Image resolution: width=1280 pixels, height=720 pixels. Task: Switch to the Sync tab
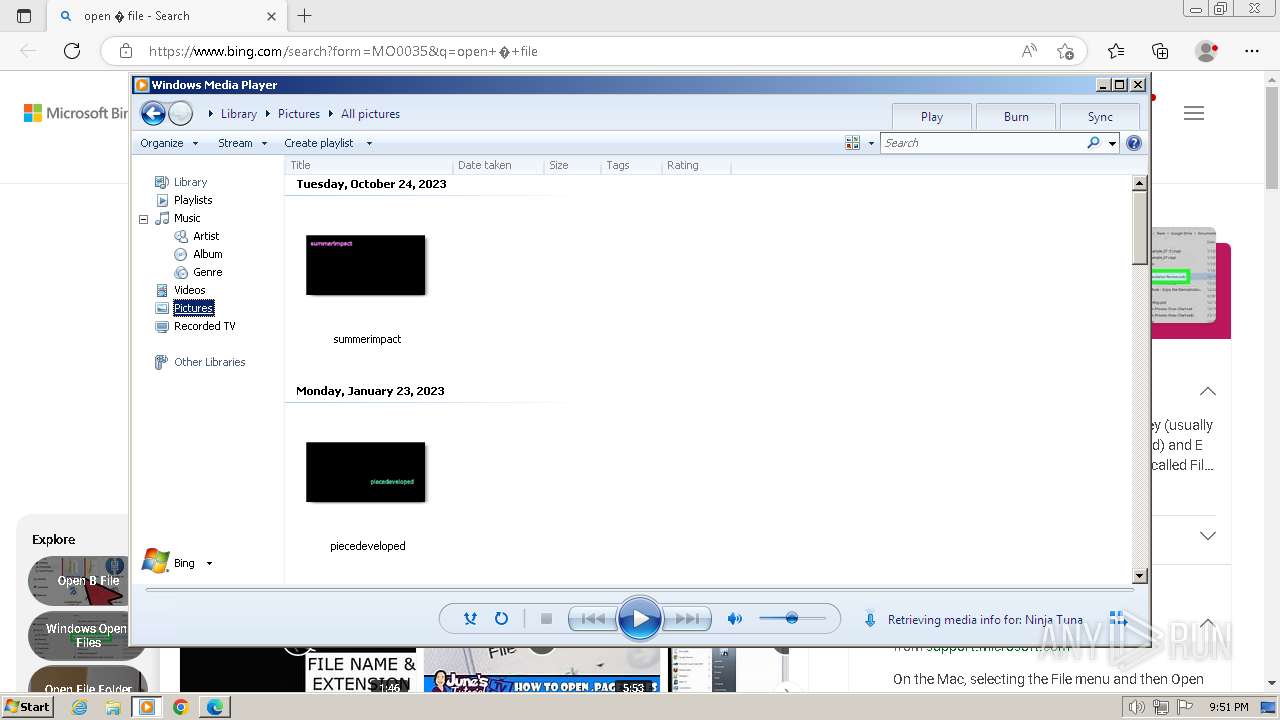coord(1100,116)
